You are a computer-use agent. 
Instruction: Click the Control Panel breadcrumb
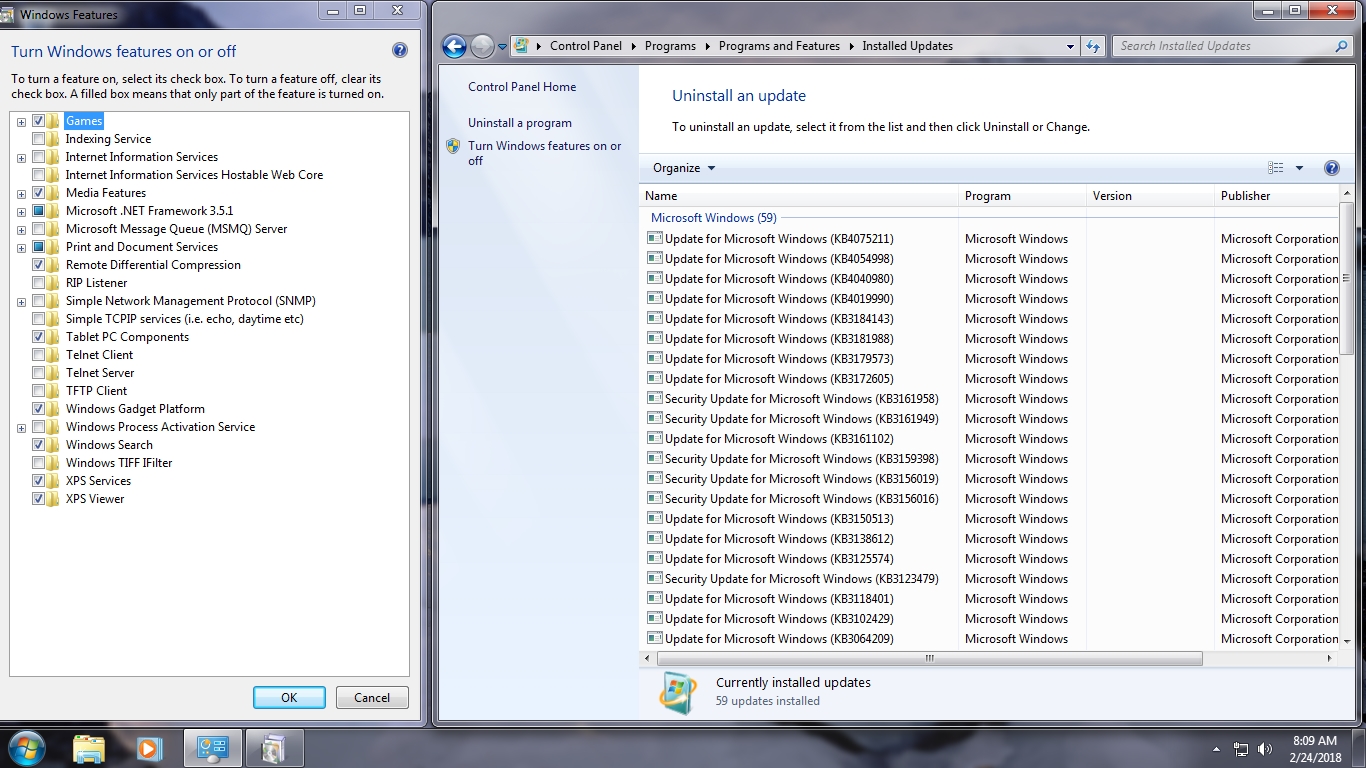586,46
